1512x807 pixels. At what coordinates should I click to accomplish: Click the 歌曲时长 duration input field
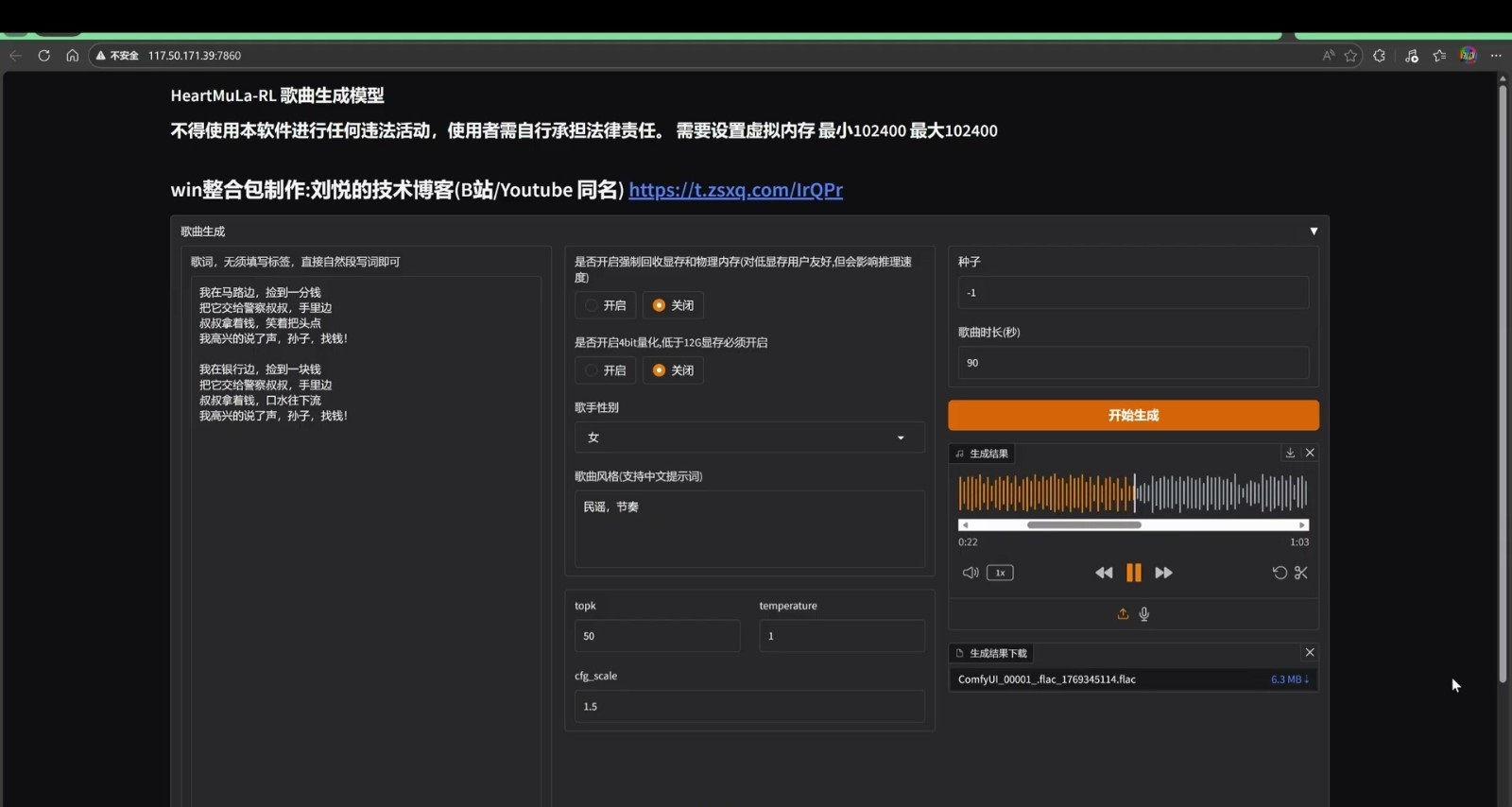1133,363
